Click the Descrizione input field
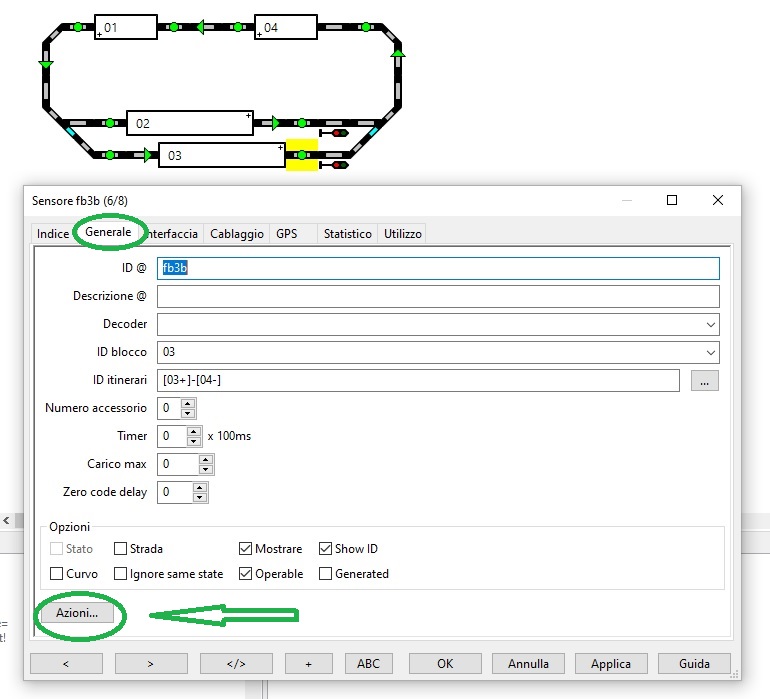Image resolution: width=770 pixels, height=699 pixels. 438,297
